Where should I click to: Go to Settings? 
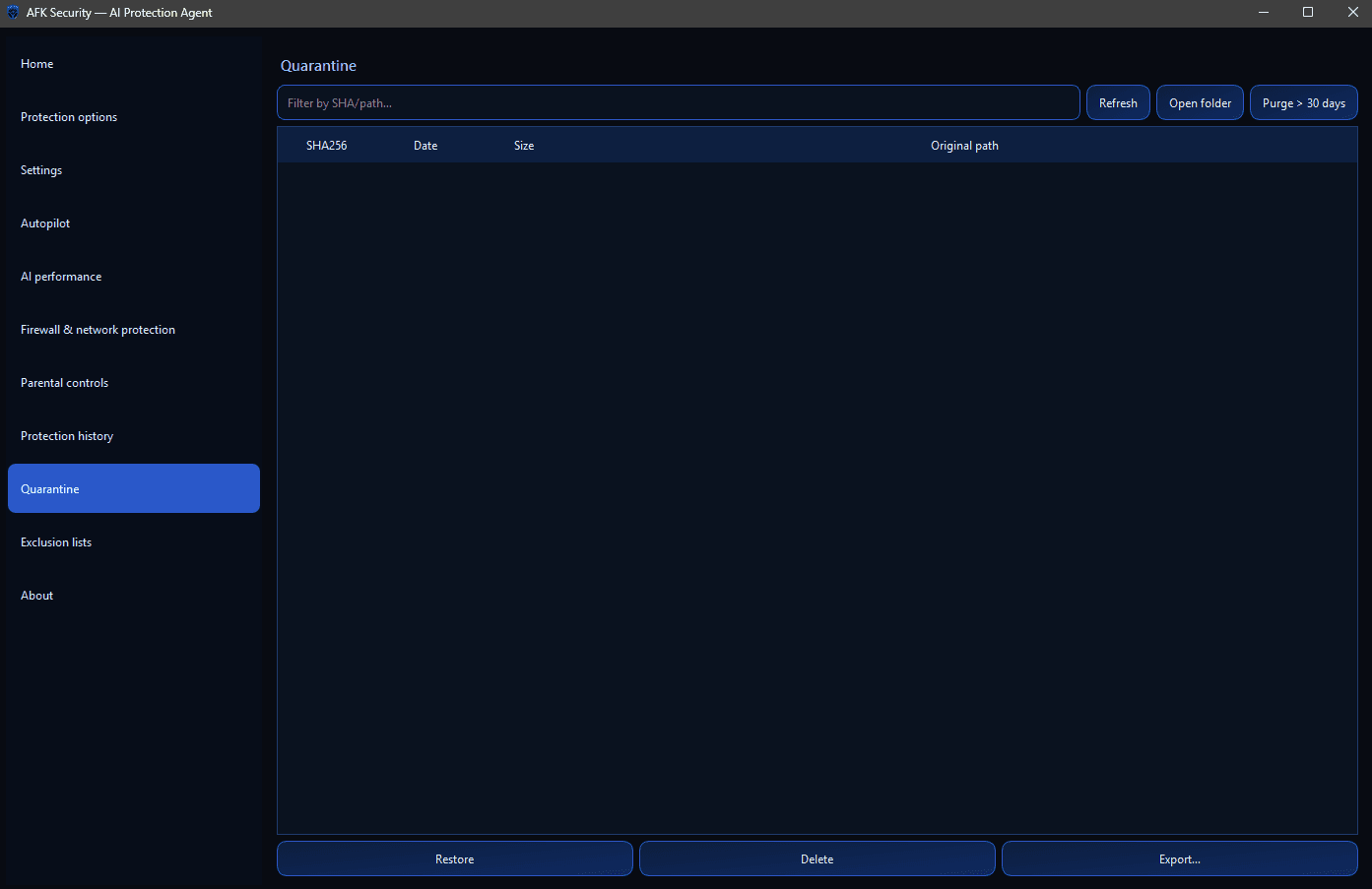click(40, 169)
